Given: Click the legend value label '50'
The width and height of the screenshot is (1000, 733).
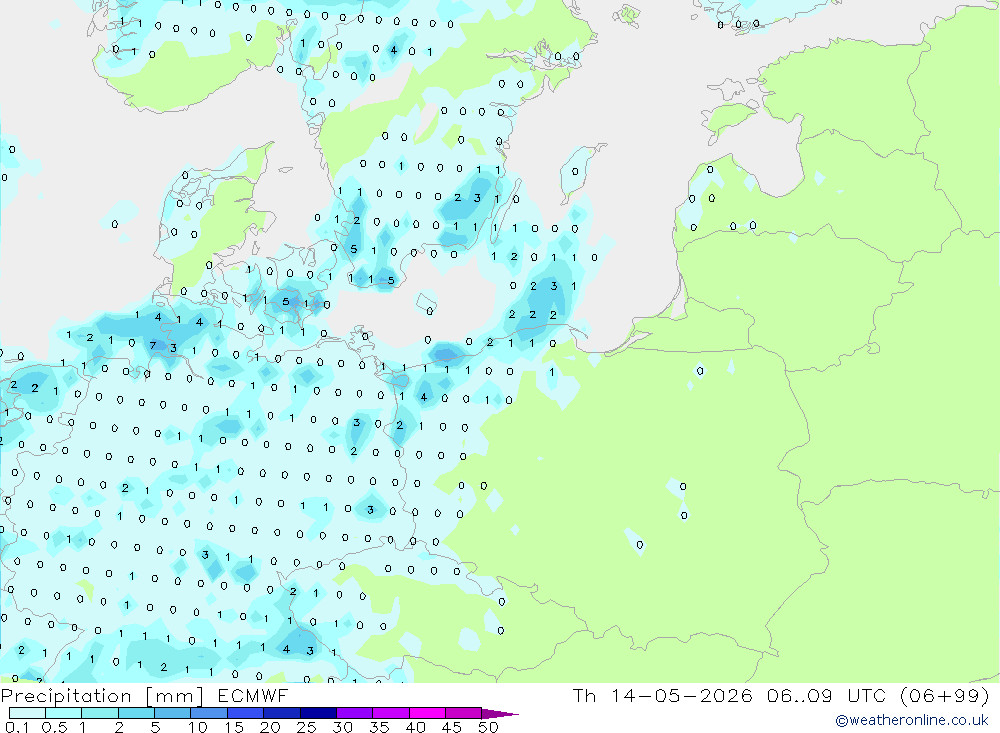Looking at the screenshot, I should [x=488, y=727].
